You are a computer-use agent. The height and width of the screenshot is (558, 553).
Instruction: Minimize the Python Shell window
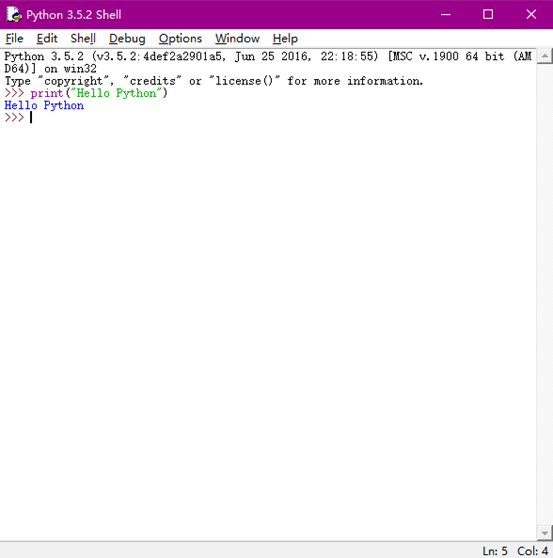coord(446,15)
